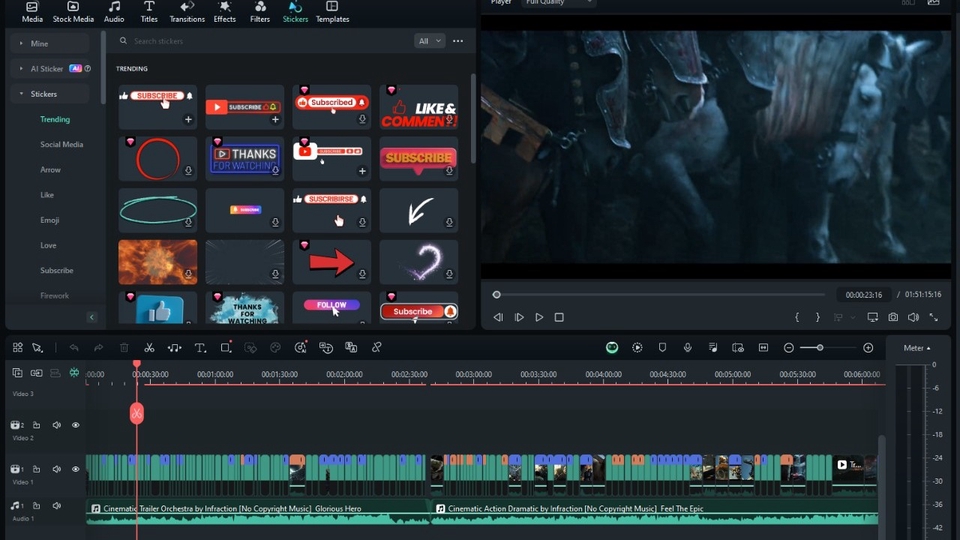Select the split scissors tool in timeline toolbar
The width and height of the screenshot is (960, 540).
point(149,348)
